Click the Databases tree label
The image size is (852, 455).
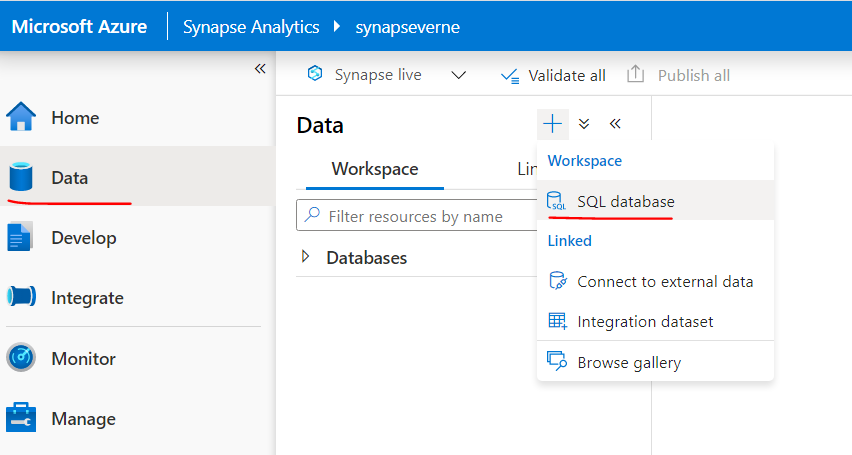367,258
